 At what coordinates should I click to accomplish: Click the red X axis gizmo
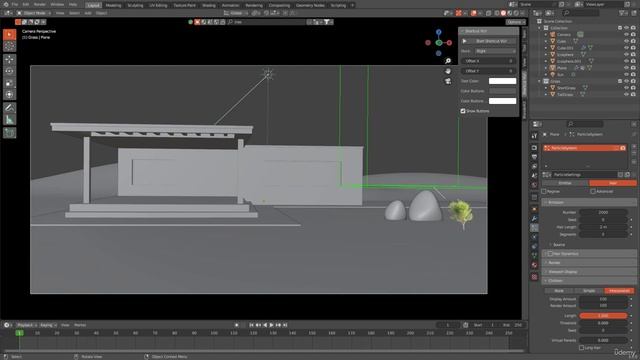449,42
